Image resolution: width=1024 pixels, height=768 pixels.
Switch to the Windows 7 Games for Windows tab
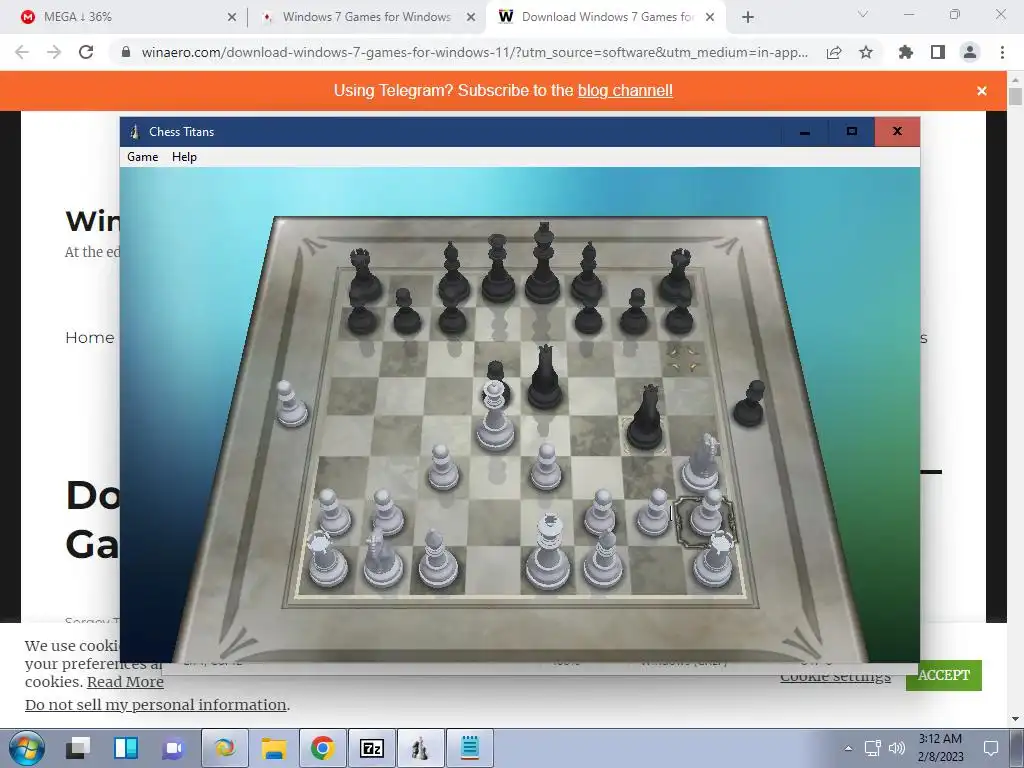point(366,17)
